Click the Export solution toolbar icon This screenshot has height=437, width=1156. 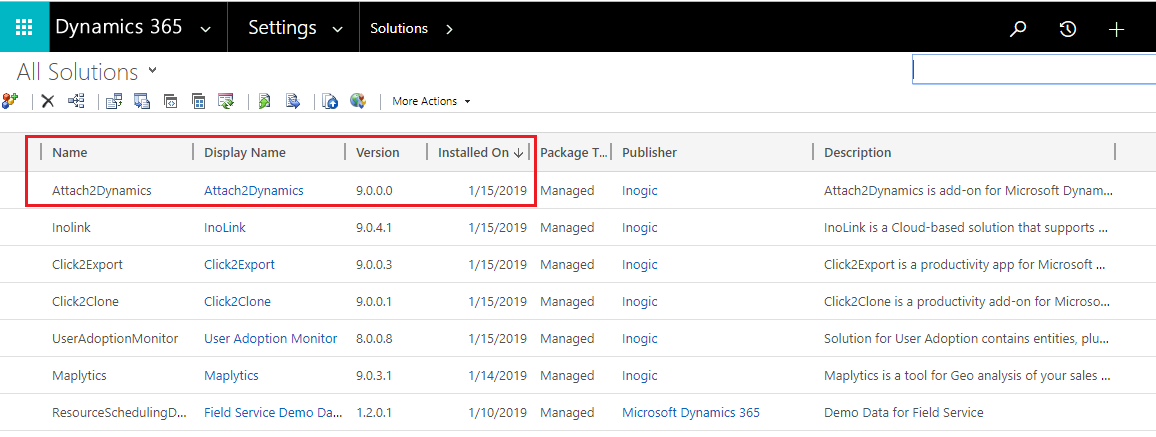[142, 101]
